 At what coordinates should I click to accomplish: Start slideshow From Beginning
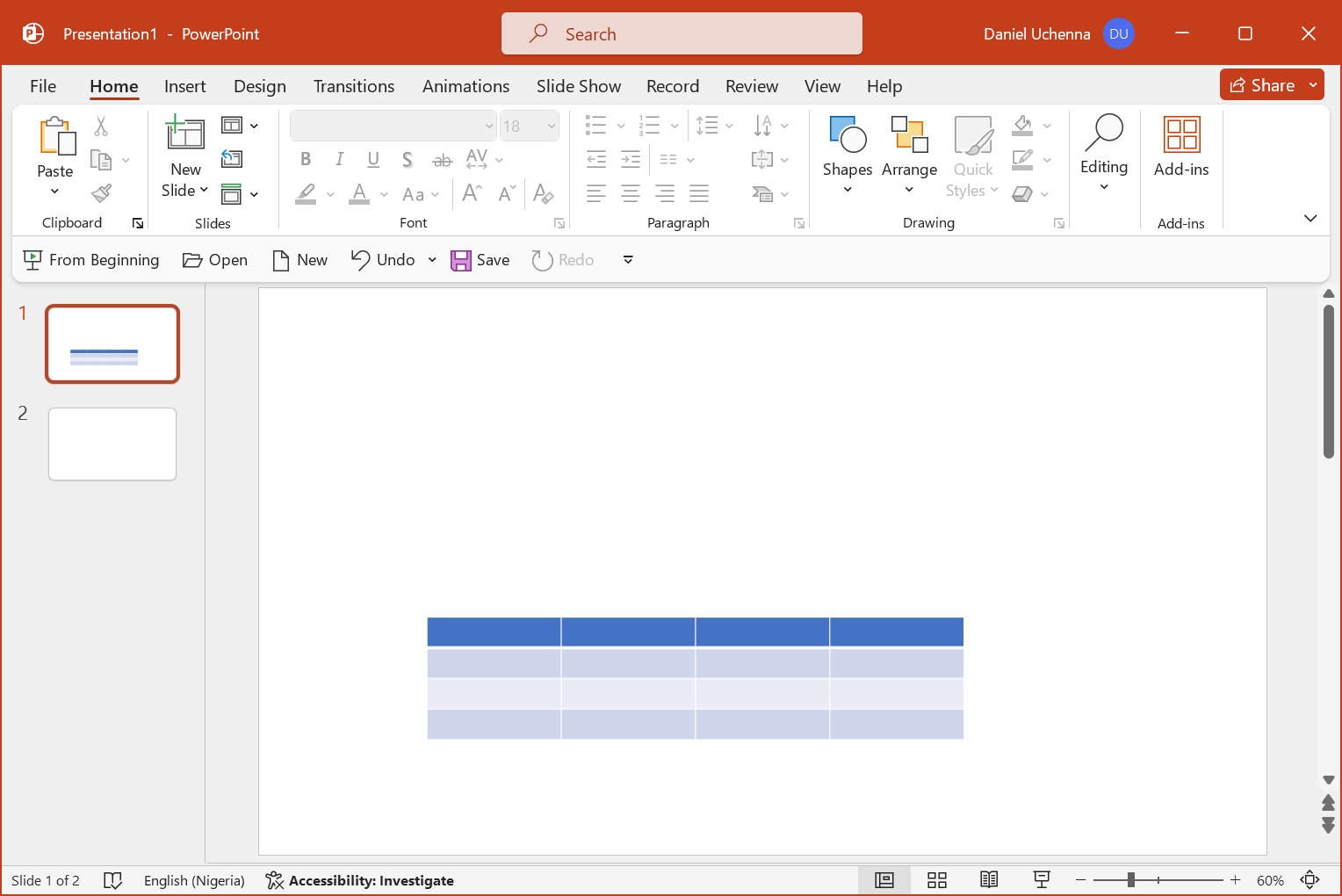click(91, 260)
